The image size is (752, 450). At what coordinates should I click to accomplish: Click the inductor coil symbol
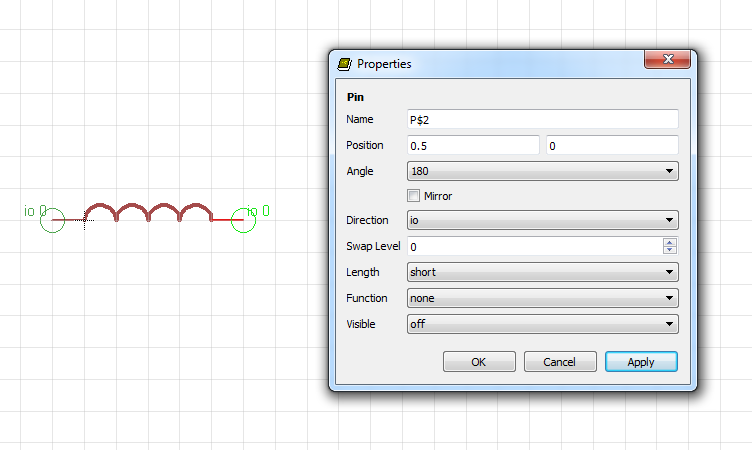(148, 212)
